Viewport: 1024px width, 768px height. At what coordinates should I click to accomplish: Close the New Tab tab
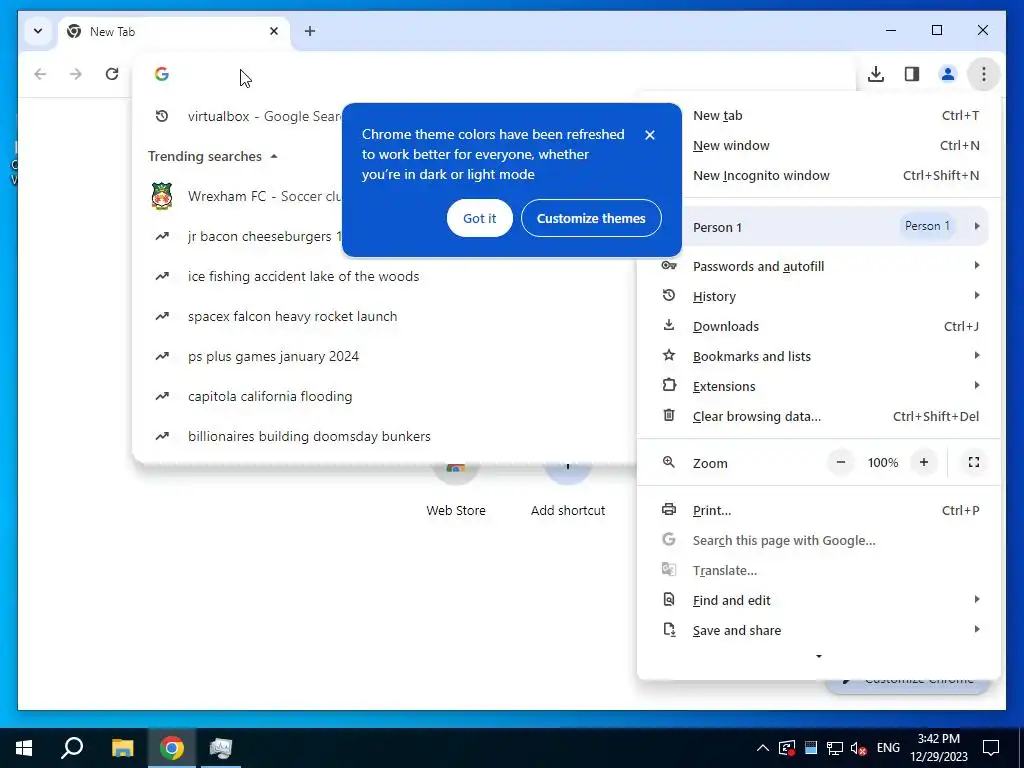click(x=274, y=31)
